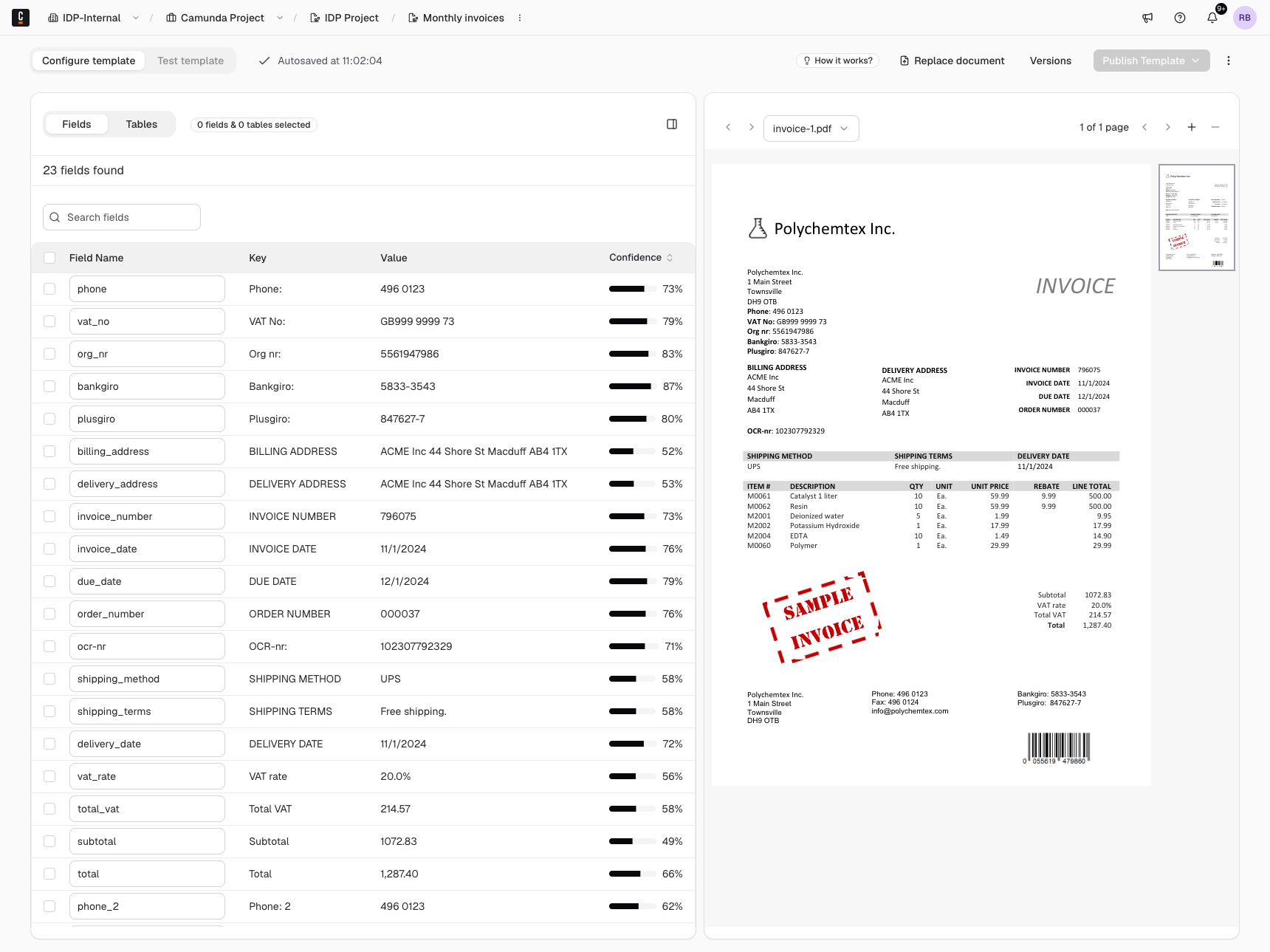Go to previous page arrow
This screenshot has height=952, width=1270.
(1144, 127)
